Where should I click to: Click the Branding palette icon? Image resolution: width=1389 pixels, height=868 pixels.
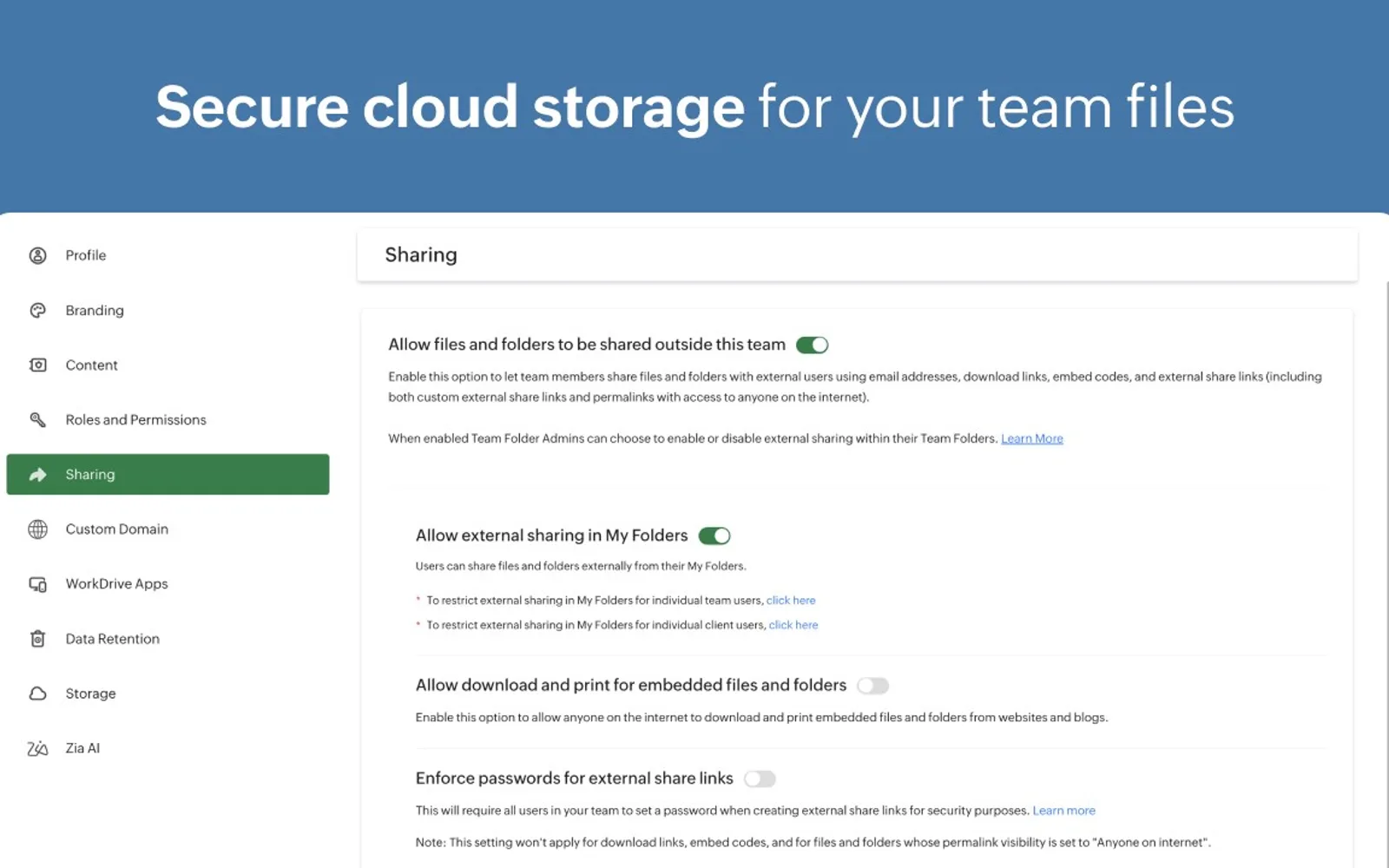point(37,310)
